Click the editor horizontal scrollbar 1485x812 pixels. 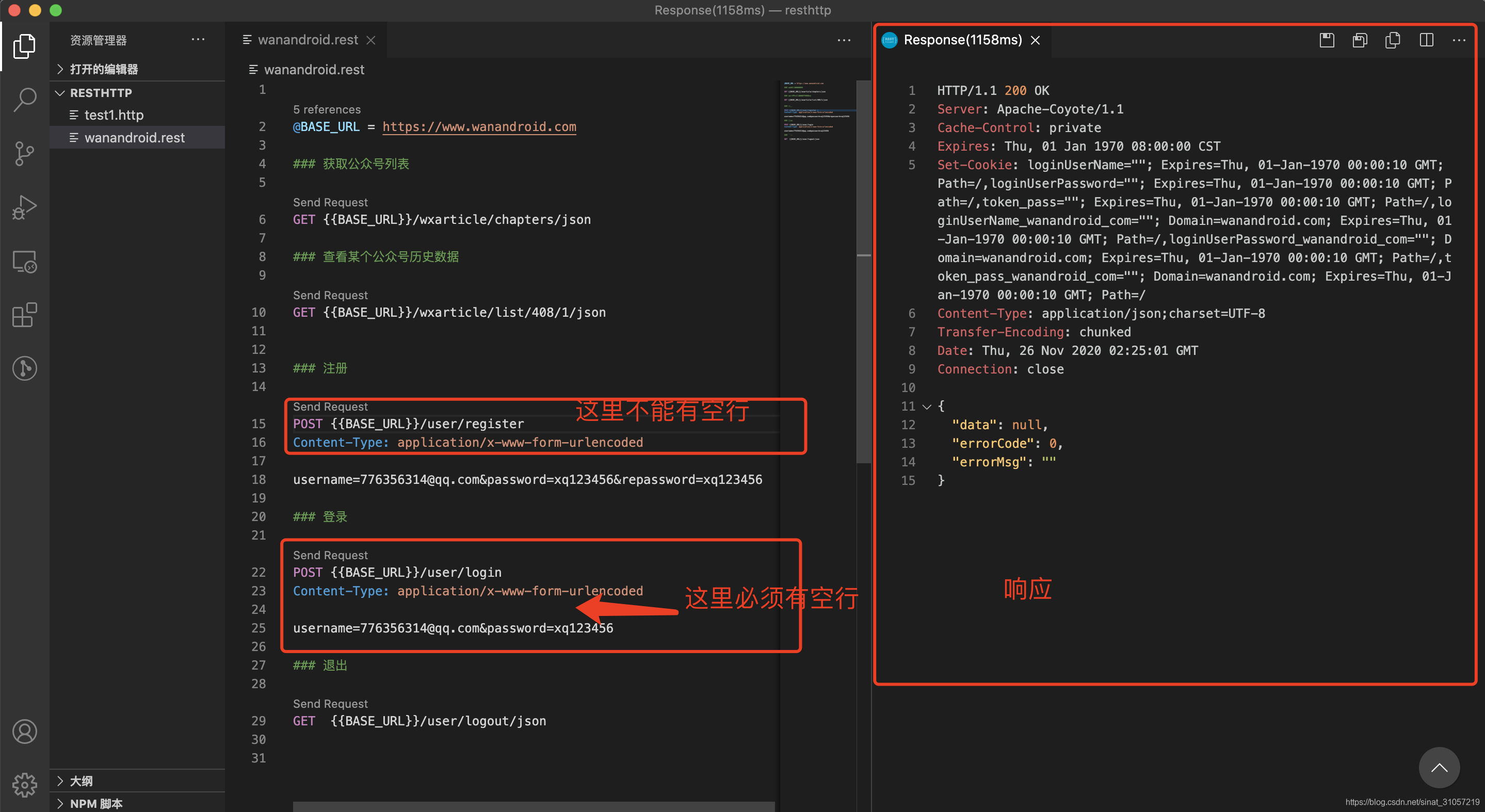coord(533,806)
